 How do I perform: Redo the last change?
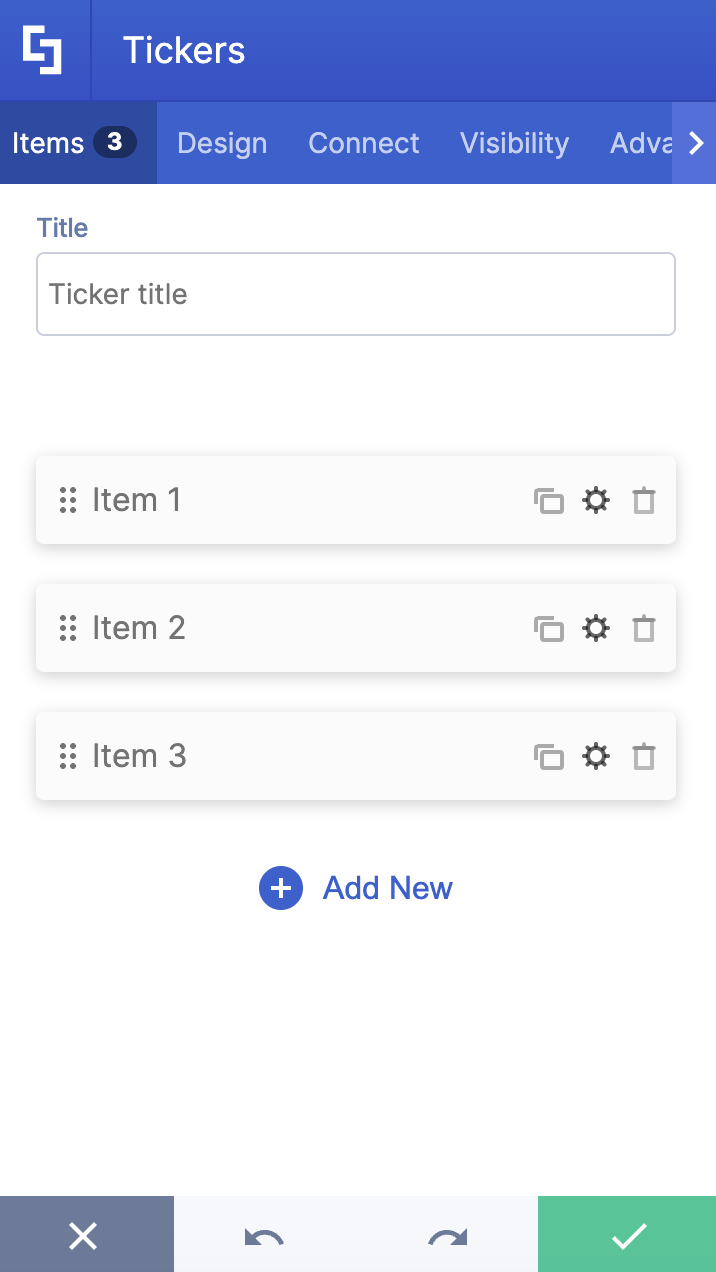[446, 1234]
